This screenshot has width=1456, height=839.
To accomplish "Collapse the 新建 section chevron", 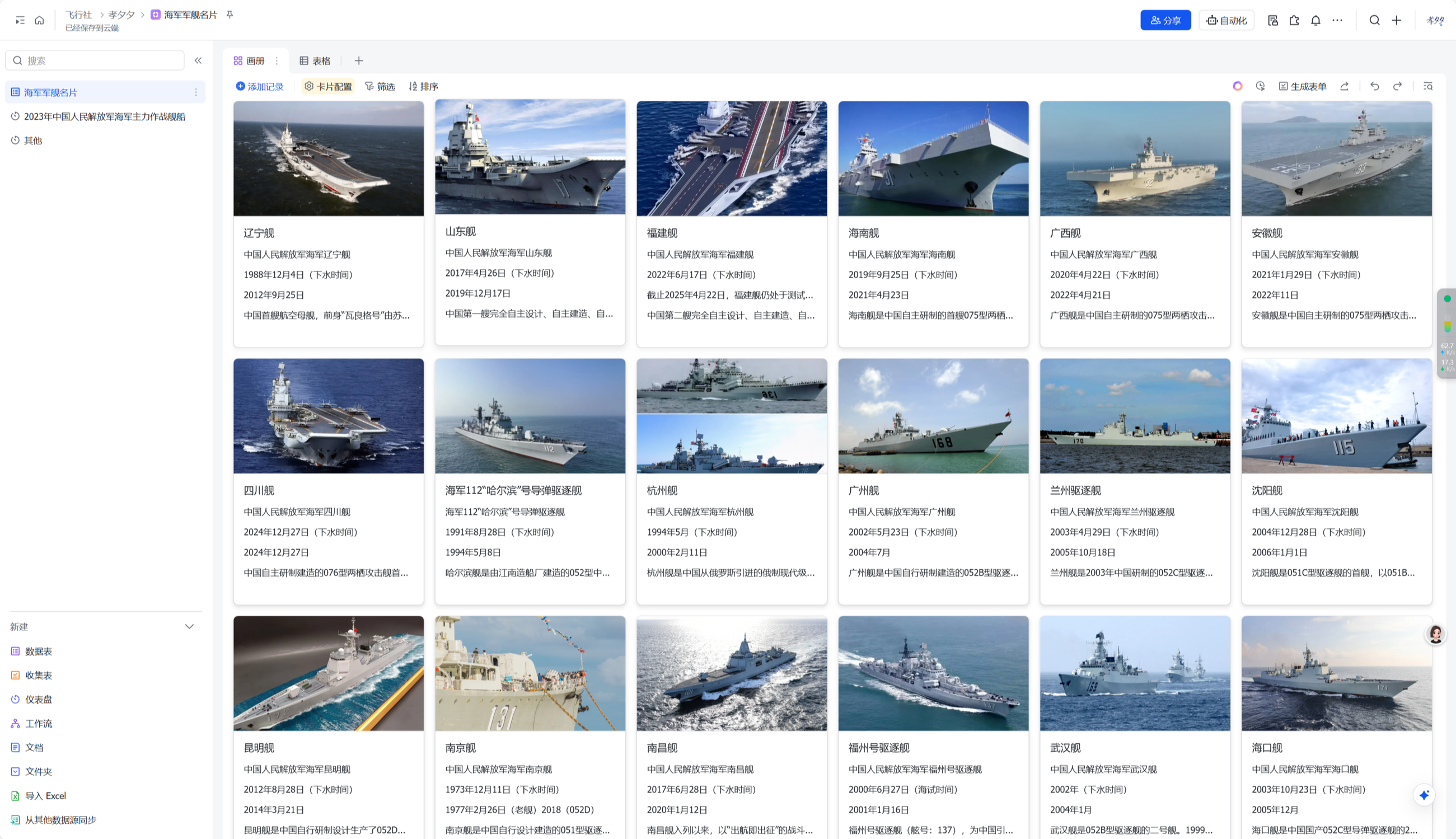I will [x=189, y=626].
